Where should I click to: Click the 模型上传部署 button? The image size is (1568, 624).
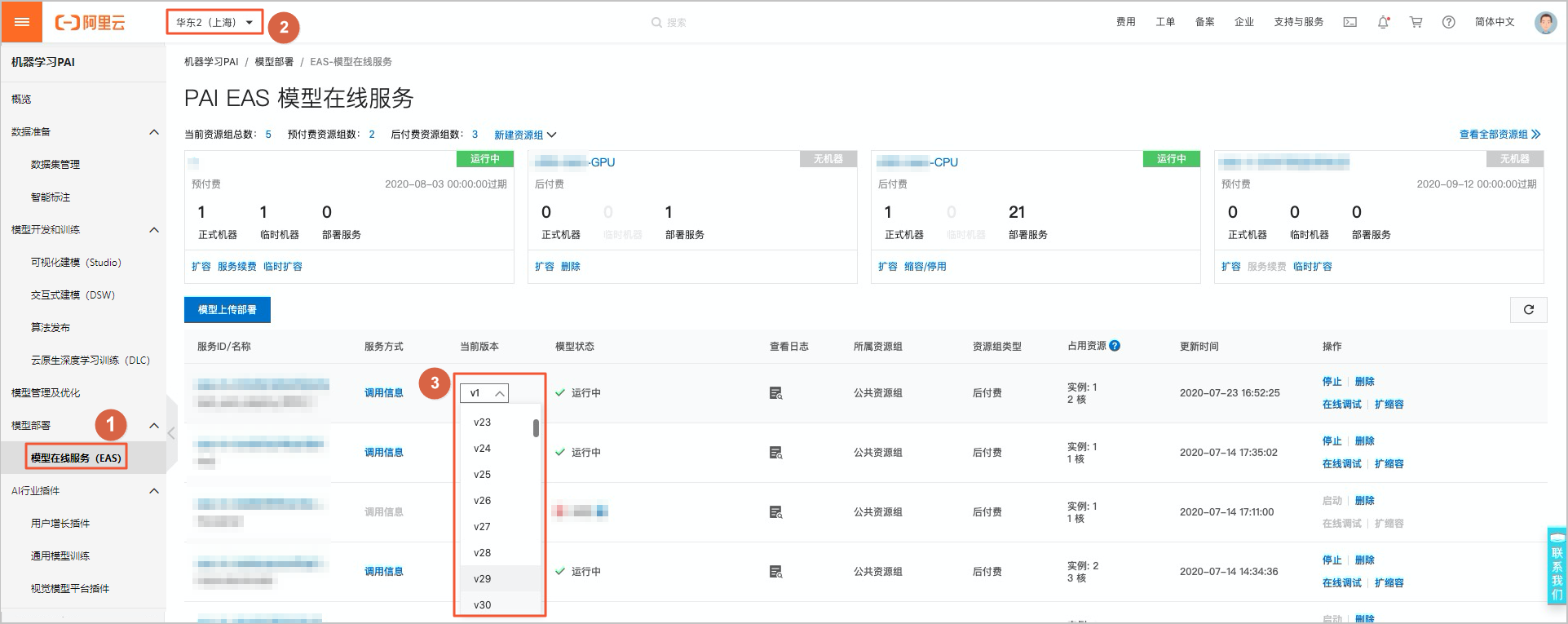click(x=227, y=310)
